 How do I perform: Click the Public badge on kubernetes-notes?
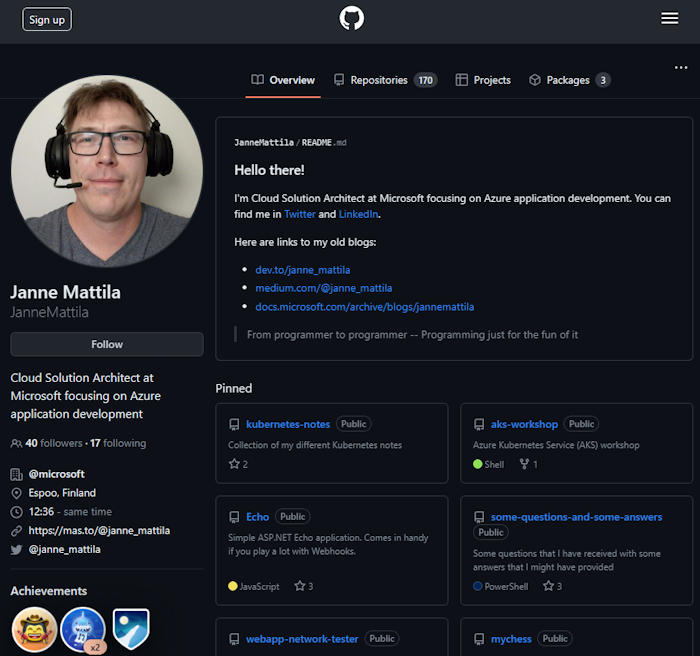354,424
